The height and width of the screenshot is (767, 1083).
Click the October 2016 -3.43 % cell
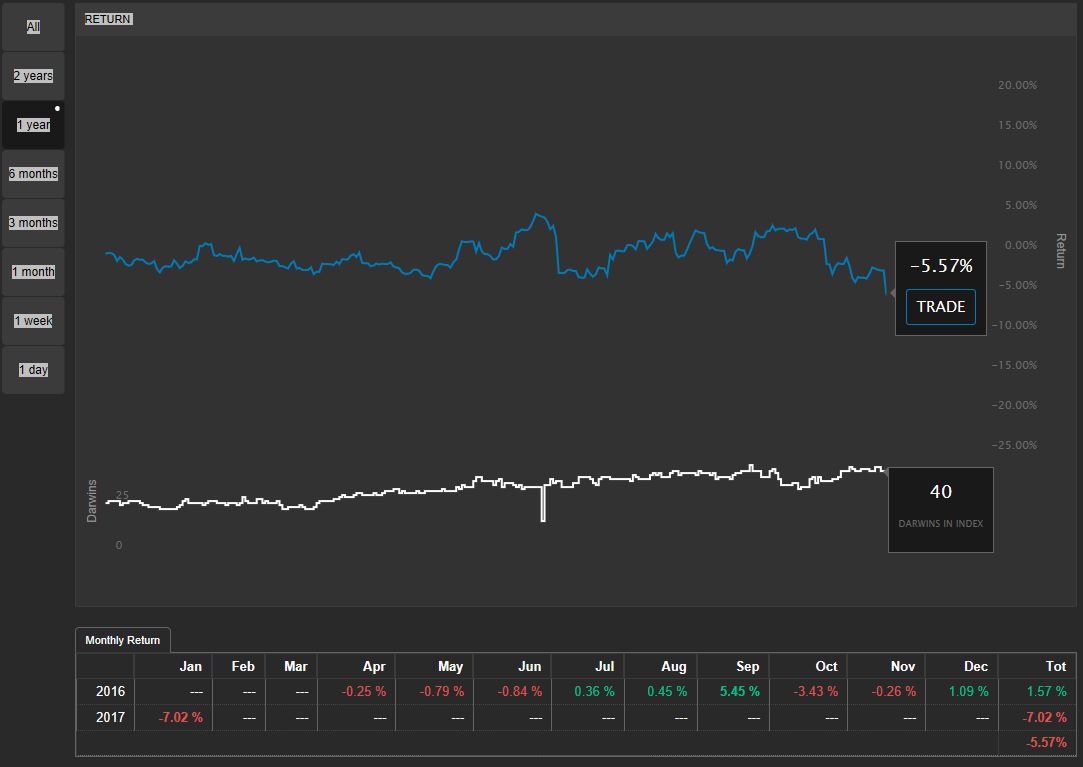tap(811, 691)
